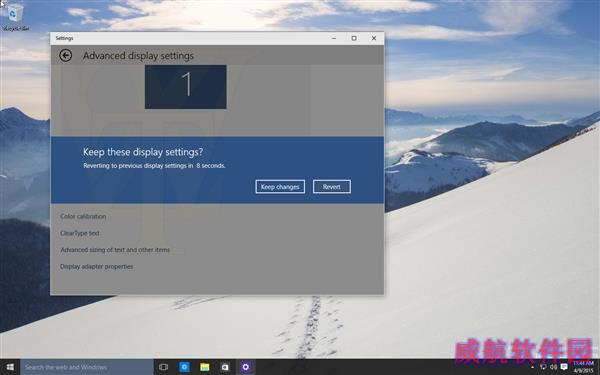This screenshot has width=600, height=375.
Task: Minimize the Settings window
Action: [334, 38]
